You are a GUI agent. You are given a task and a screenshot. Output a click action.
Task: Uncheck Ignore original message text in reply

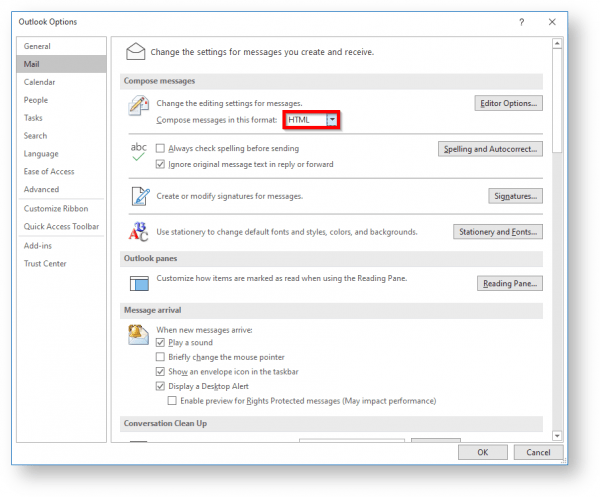pyautogui.click(x=160, y=164)
